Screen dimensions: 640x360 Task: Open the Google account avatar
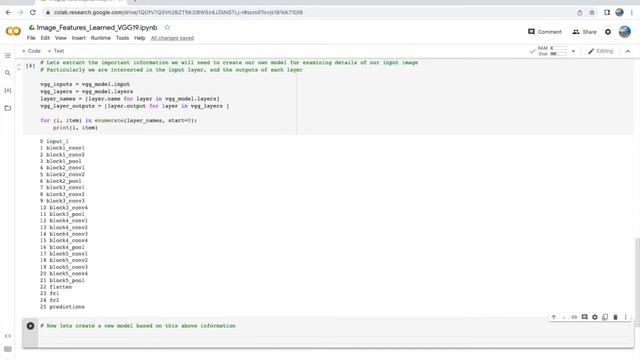(624, 31)
